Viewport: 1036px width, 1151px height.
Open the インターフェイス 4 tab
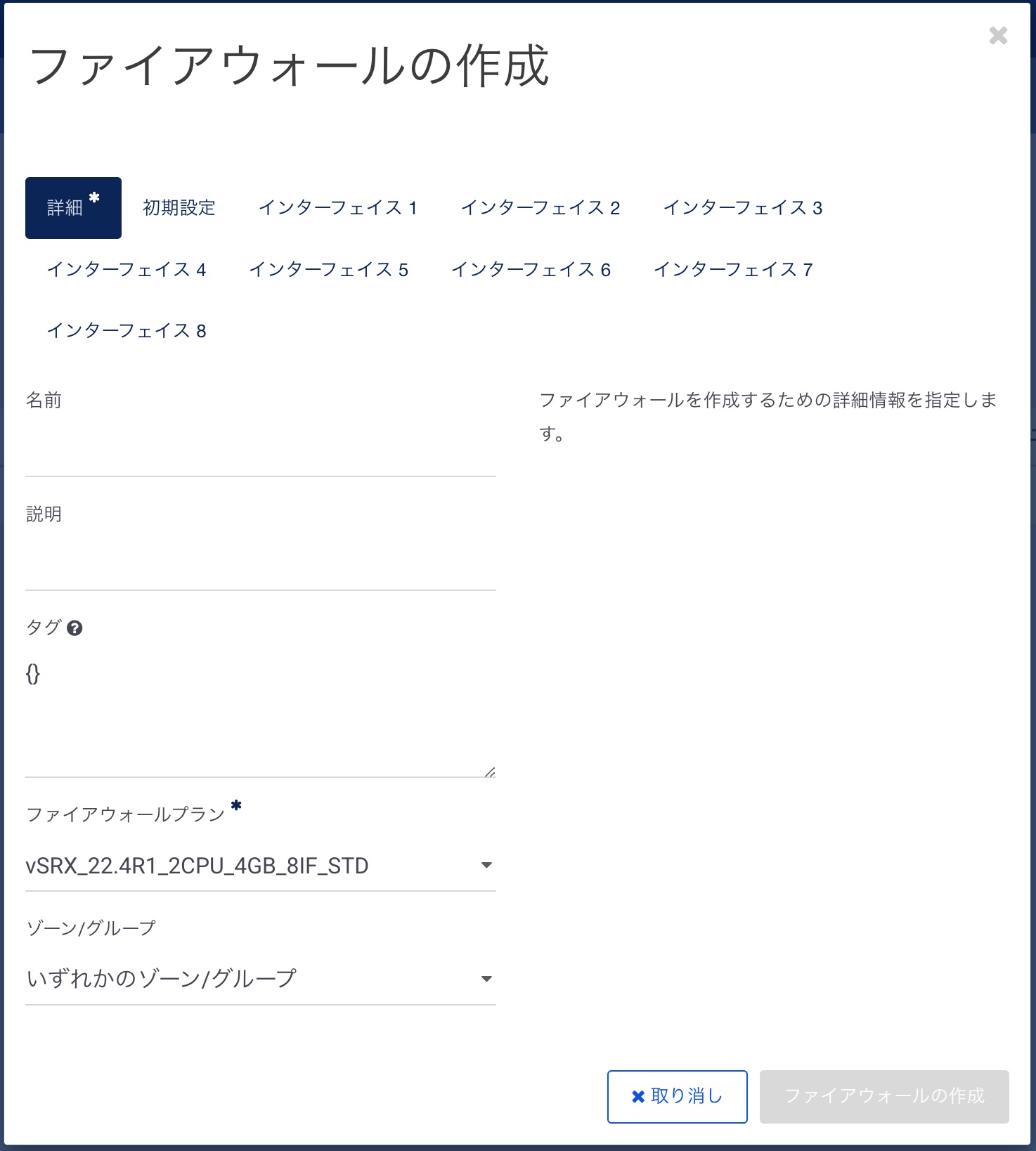(127, 270)
